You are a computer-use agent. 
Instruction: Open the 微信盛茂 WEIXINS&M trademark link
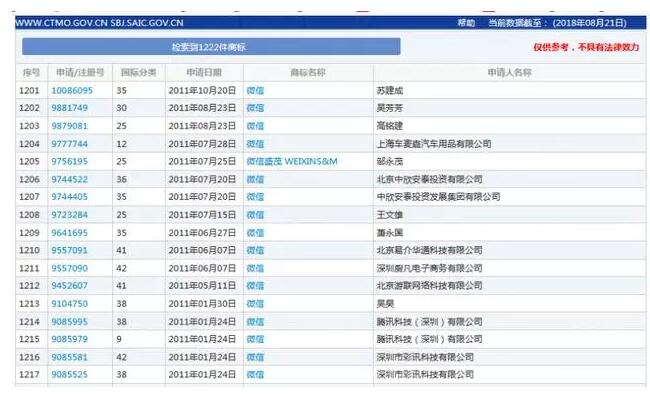[x=292, y=161]
